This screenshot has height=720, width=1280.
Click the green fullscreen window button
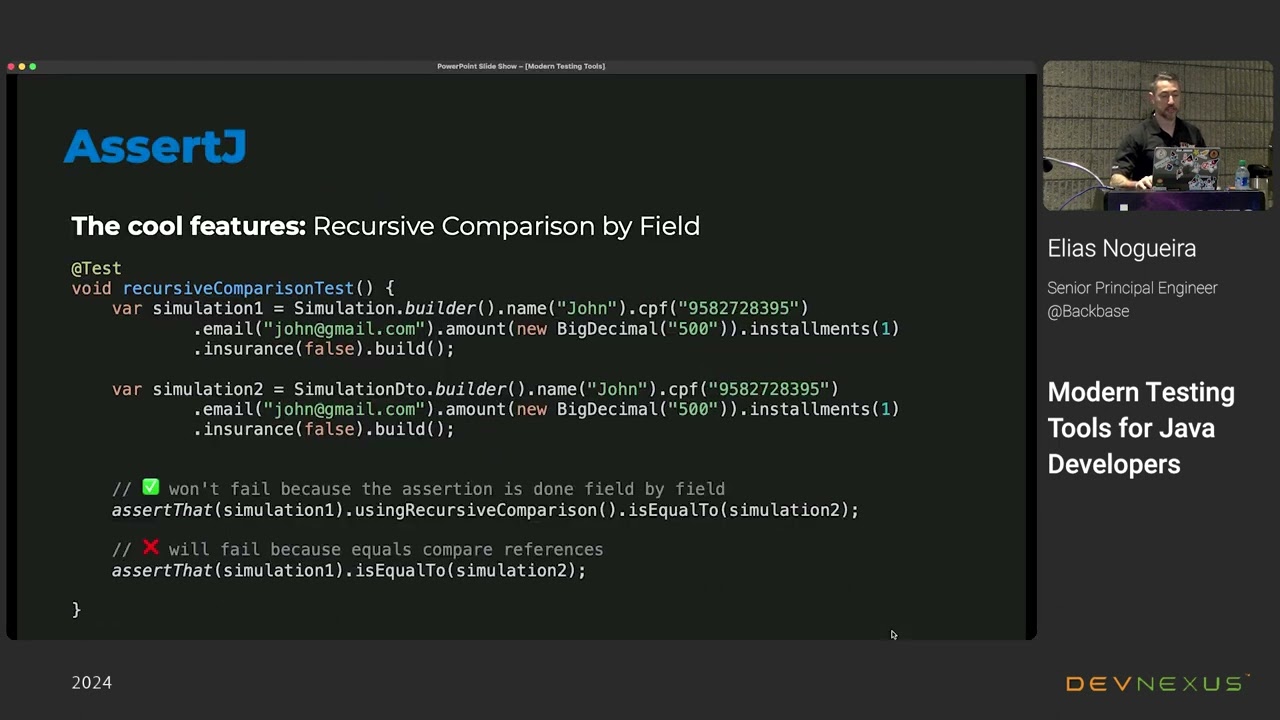(33, 66)
